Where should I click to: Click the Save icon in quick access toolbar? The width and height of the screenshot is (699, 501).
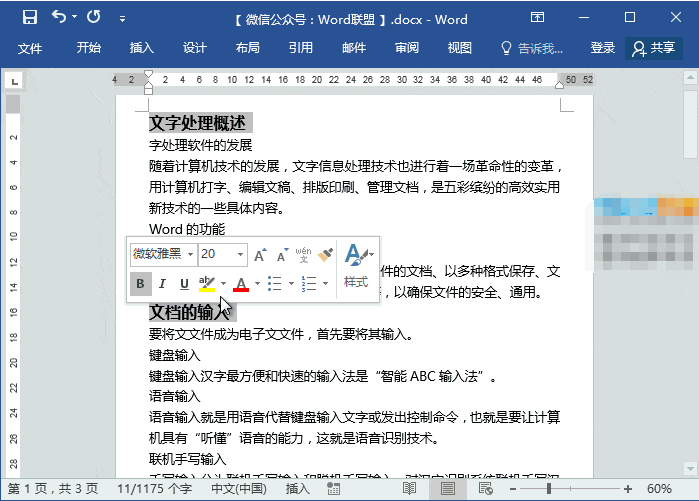click(30, 17)
